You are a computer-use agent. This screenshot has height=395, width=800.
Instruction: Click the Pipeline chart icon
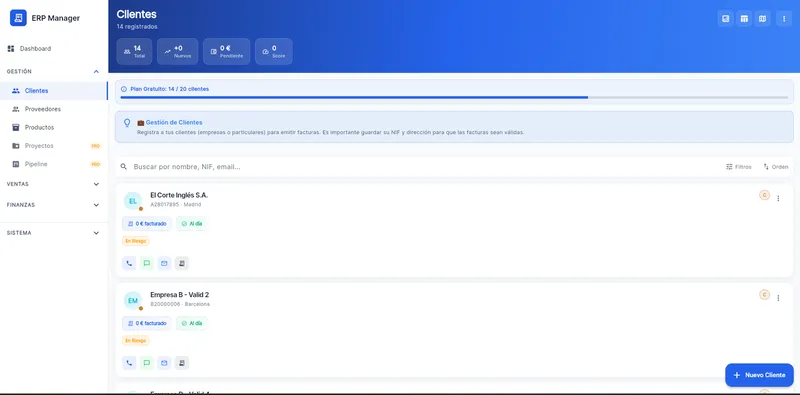[16, 164]
